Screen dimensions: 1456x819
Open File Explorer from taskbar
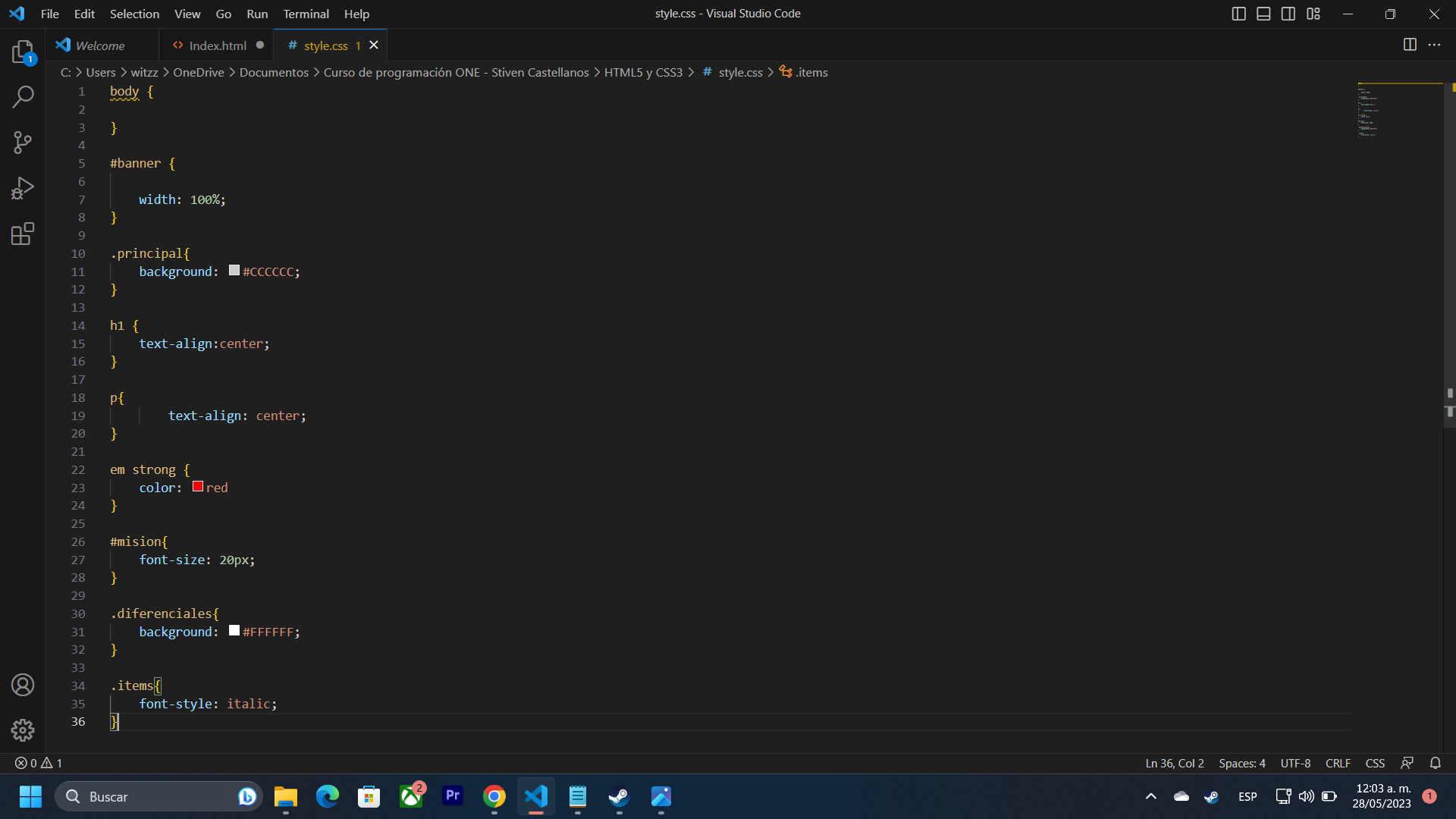point(286,796)
